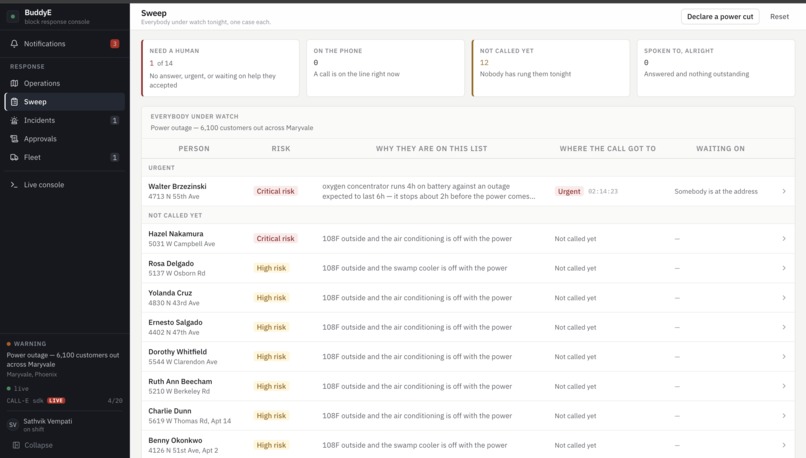Viewport: 806px width, 458px height.
Task: Expand Charlie Dunn row chevron
Action: coord(784,415)
